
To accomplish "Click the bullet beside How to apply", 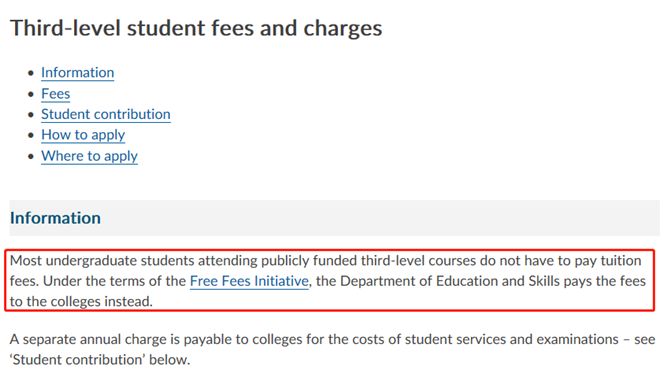I will pyautogui.click(x=30, y=135).
